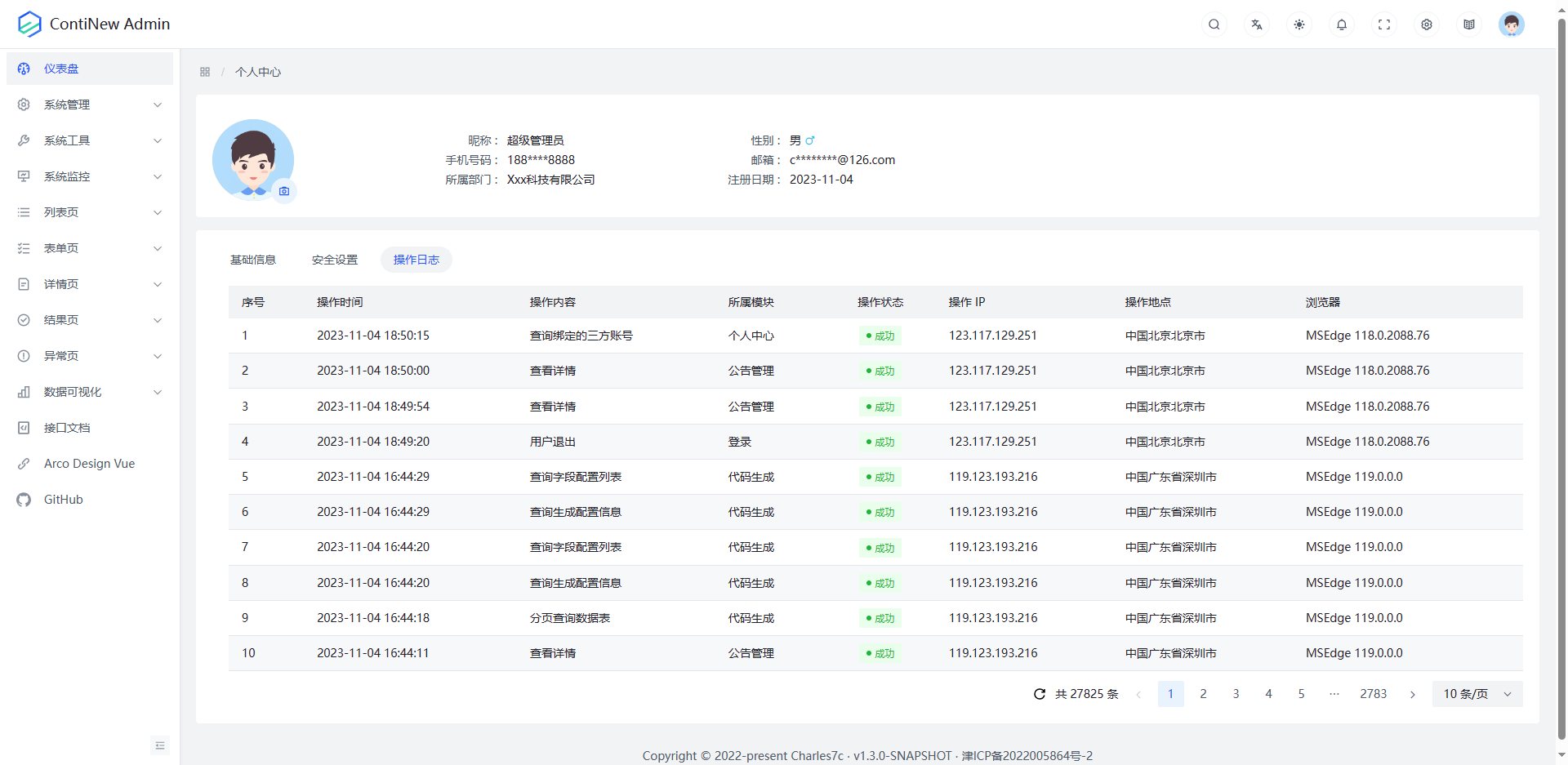Toggle fullscreen mode icon
Viewport: 1568px width, 765px height.
coord(1384,24)
